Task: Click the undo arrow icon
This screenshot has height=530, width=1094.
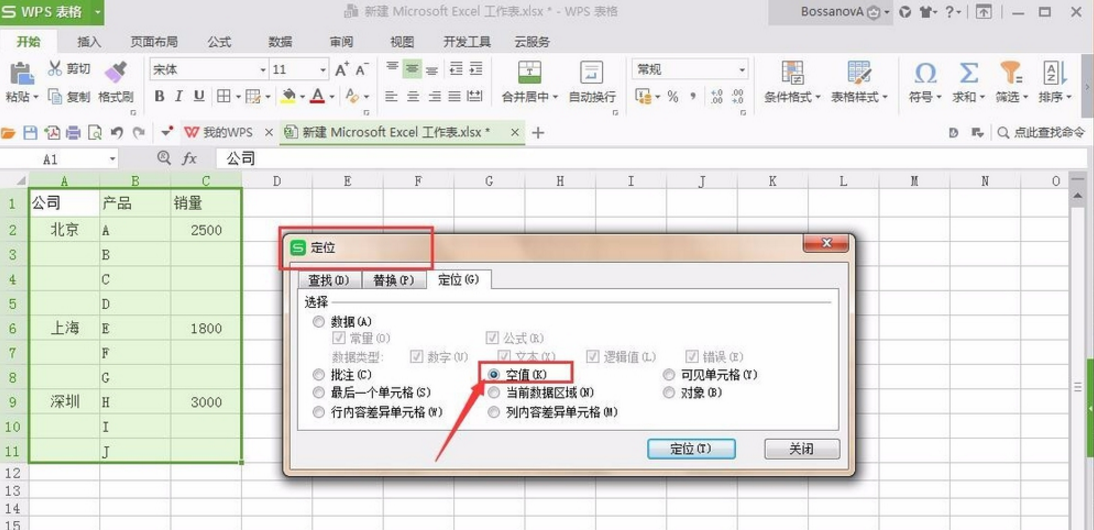Action: 117,132
